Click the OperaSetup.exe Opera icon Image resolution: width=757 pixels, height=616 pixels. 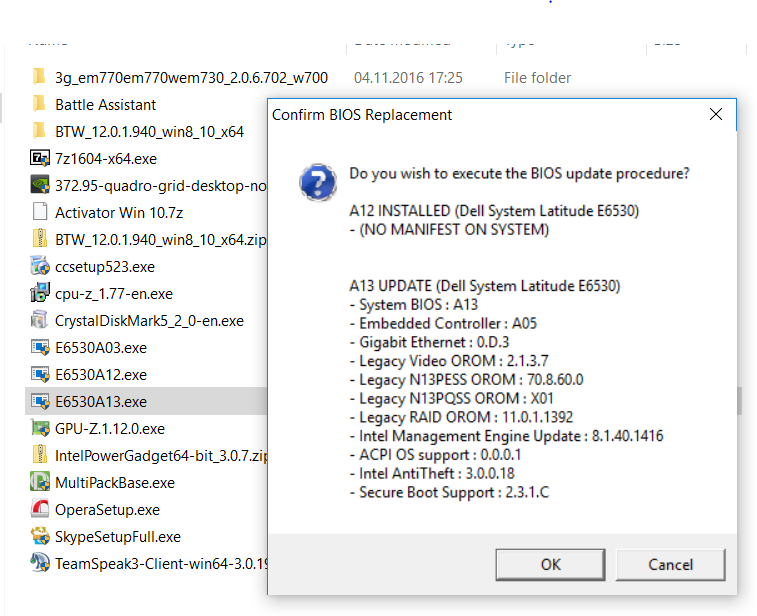[40, 510]
